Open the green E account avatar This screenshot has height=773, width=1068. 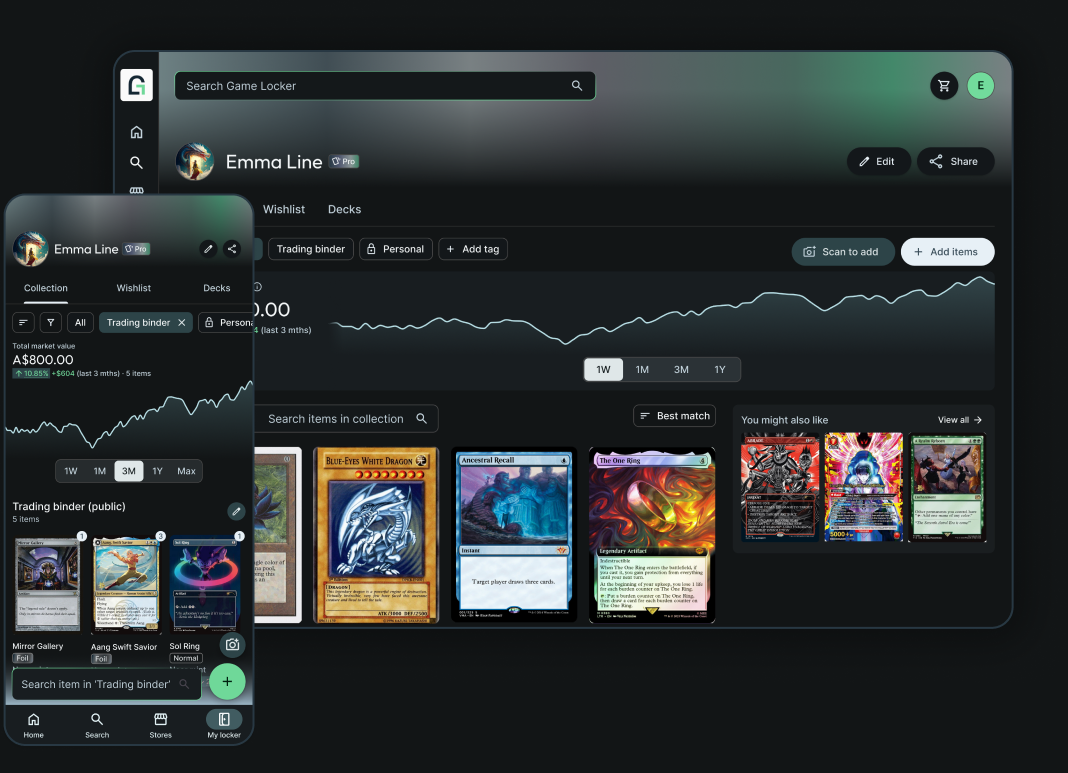click(x=981, y=86)
